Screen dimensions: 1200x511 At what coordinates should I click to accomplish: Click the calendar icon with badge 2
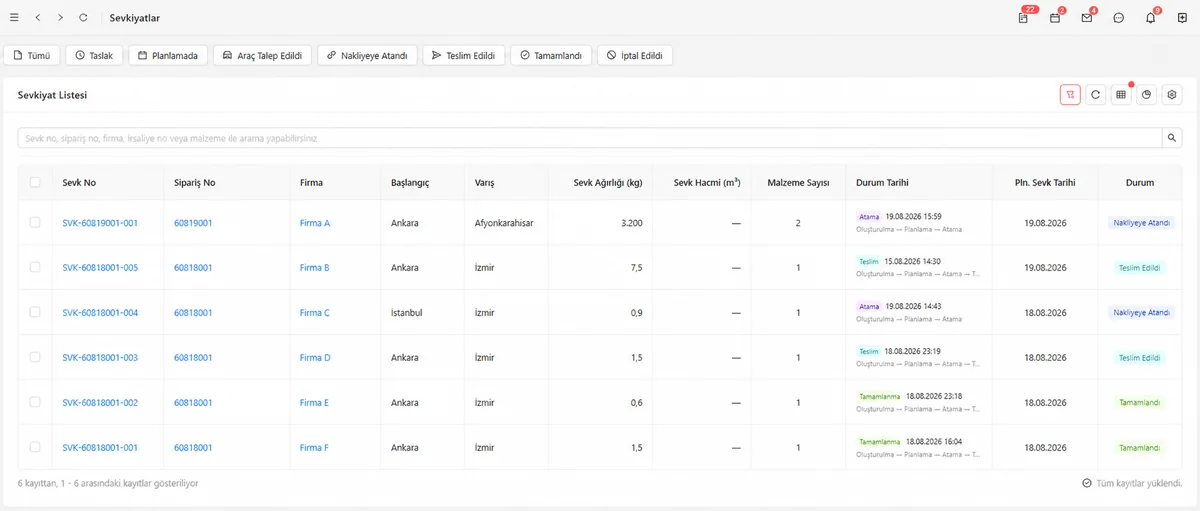pyautogui.click(x=1055, y=18)
